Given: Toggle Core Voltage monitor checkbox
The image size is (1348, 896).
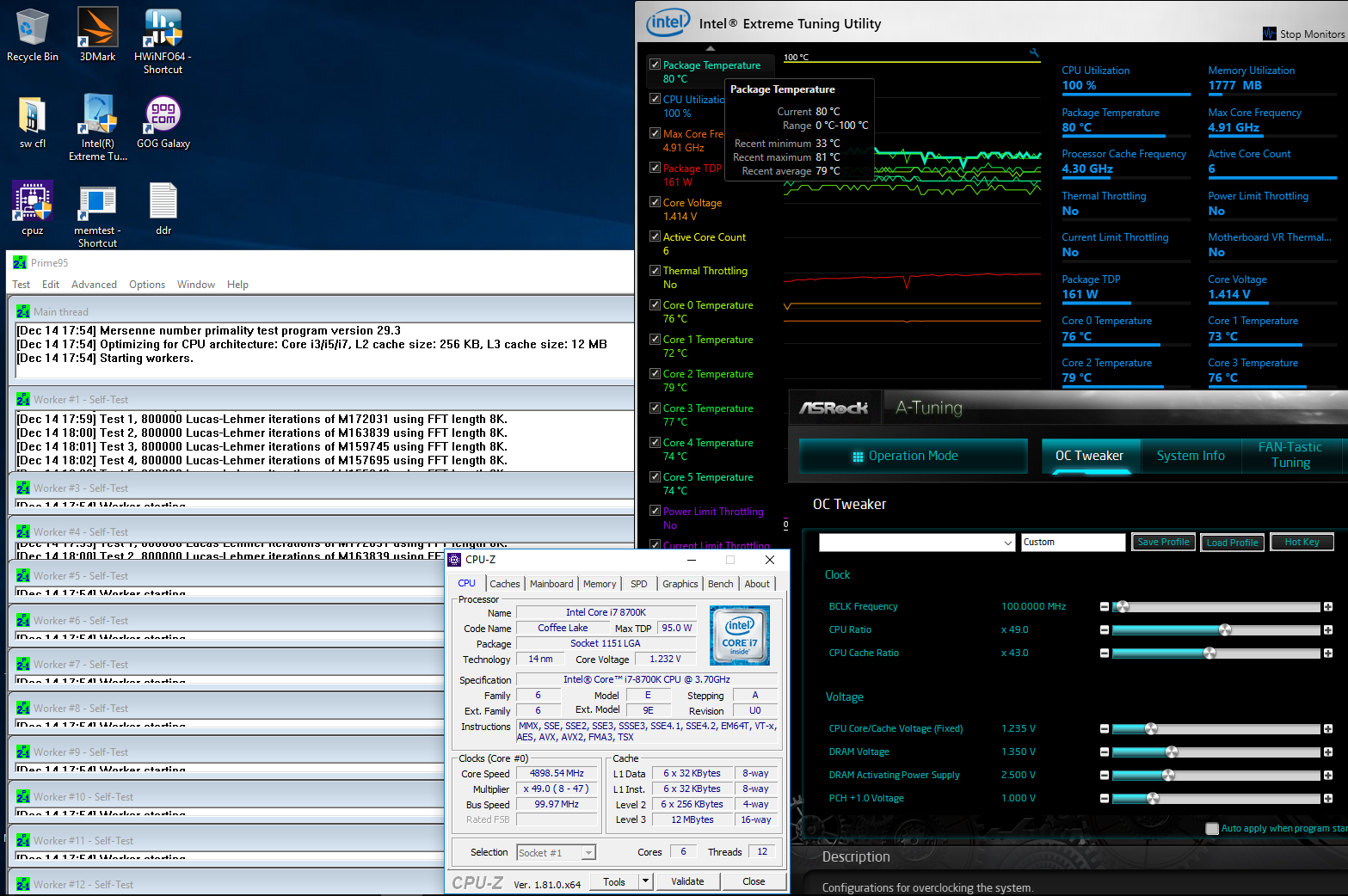Looking at the screenshot, I should click(x=655, y=202).
